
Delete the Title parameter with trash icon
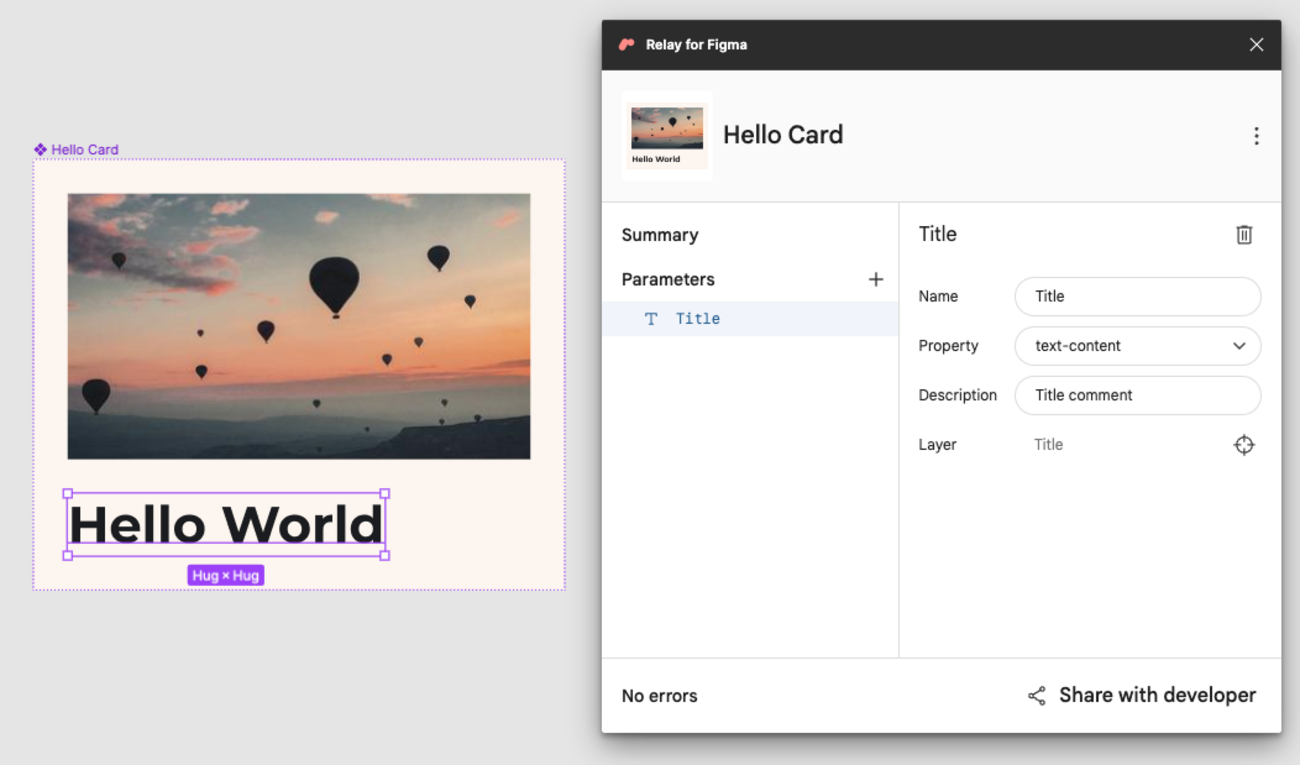point(1243,235)
